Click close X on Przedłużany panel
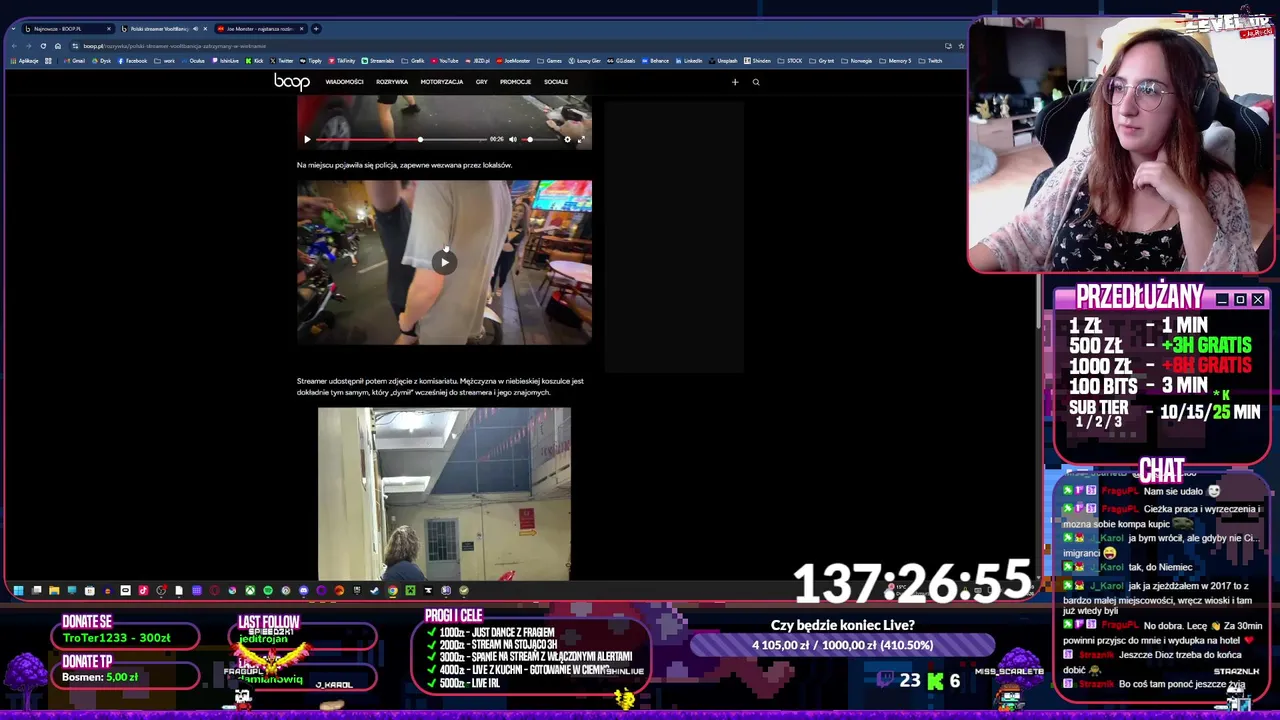 [x=1258, y=300]
